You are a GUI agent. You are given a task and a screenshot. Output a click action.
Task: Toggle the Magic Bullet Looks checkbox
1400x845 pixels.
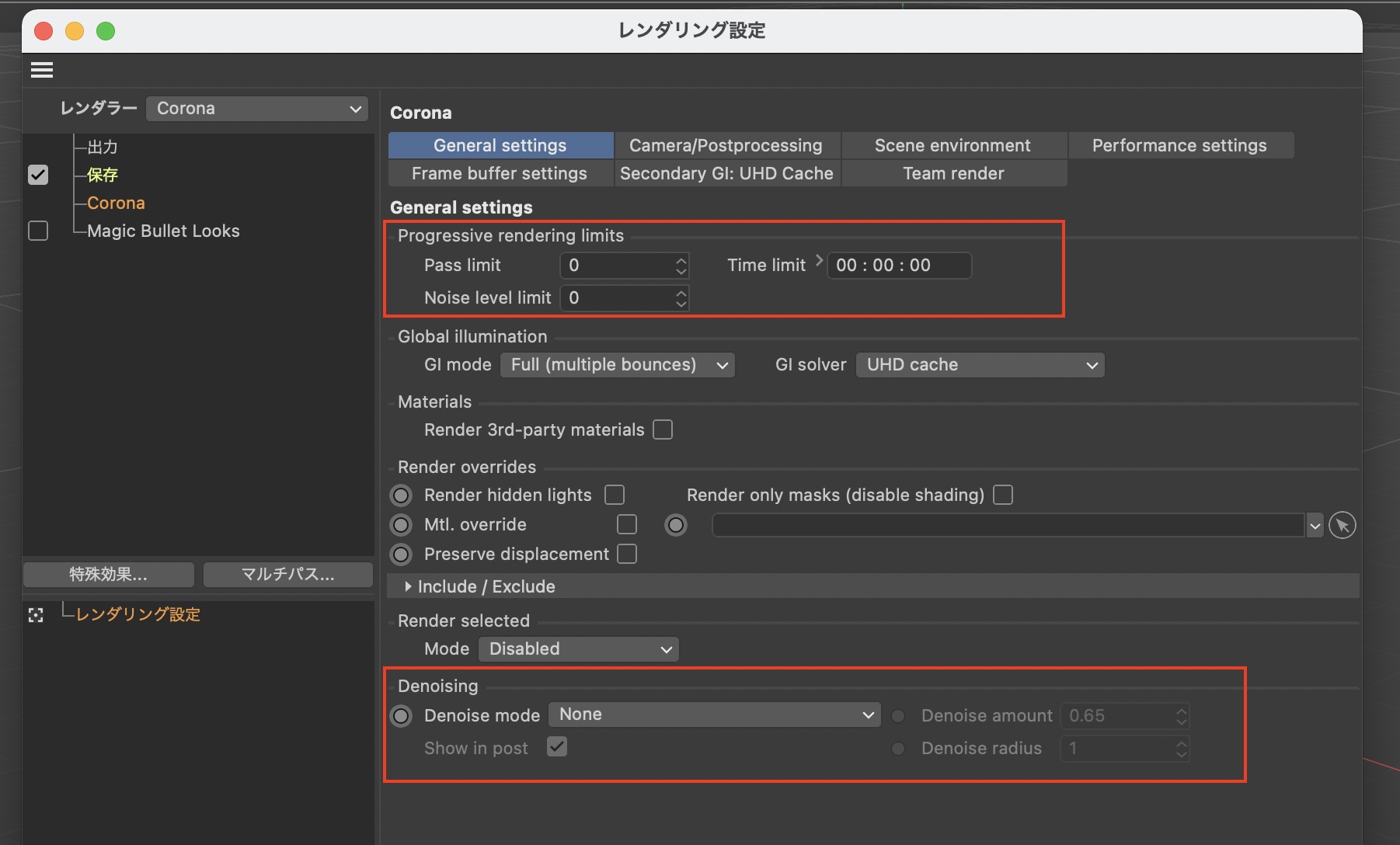[x=38, y=231]
